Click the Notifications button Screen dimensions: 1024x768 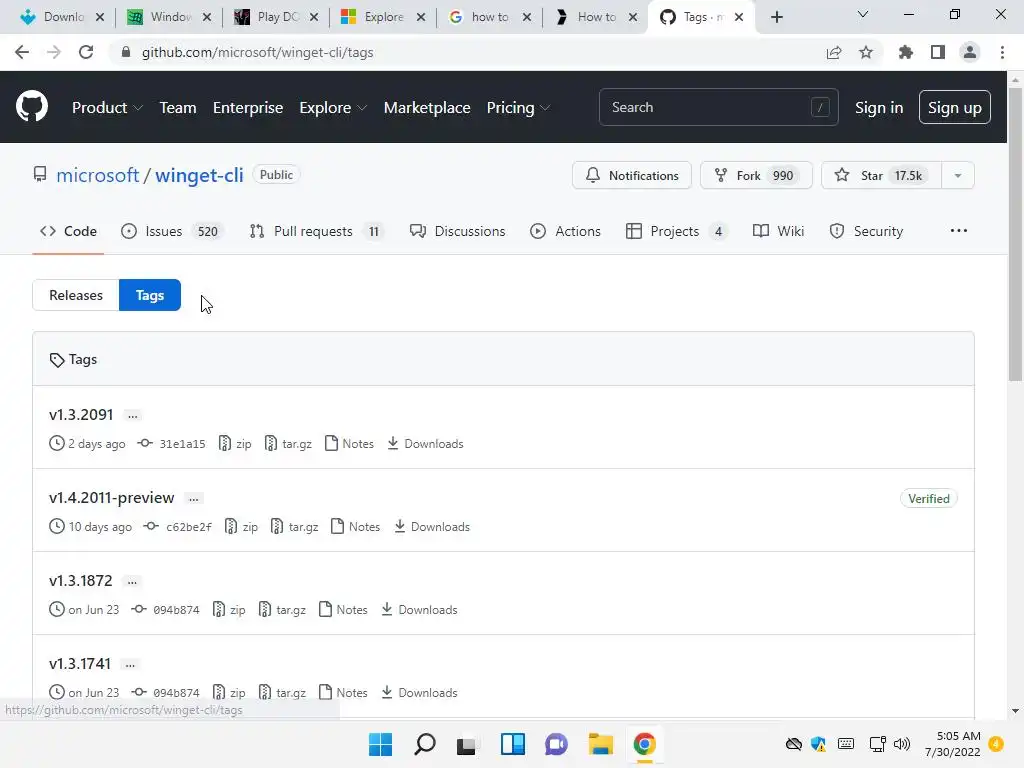[632, 175]
